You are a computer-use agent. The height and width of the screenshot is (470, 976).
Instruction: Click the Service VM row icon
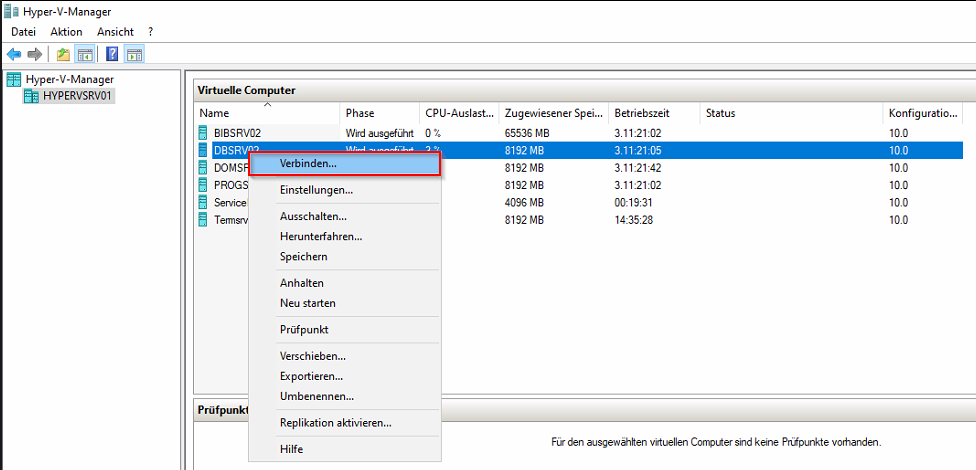202,202
